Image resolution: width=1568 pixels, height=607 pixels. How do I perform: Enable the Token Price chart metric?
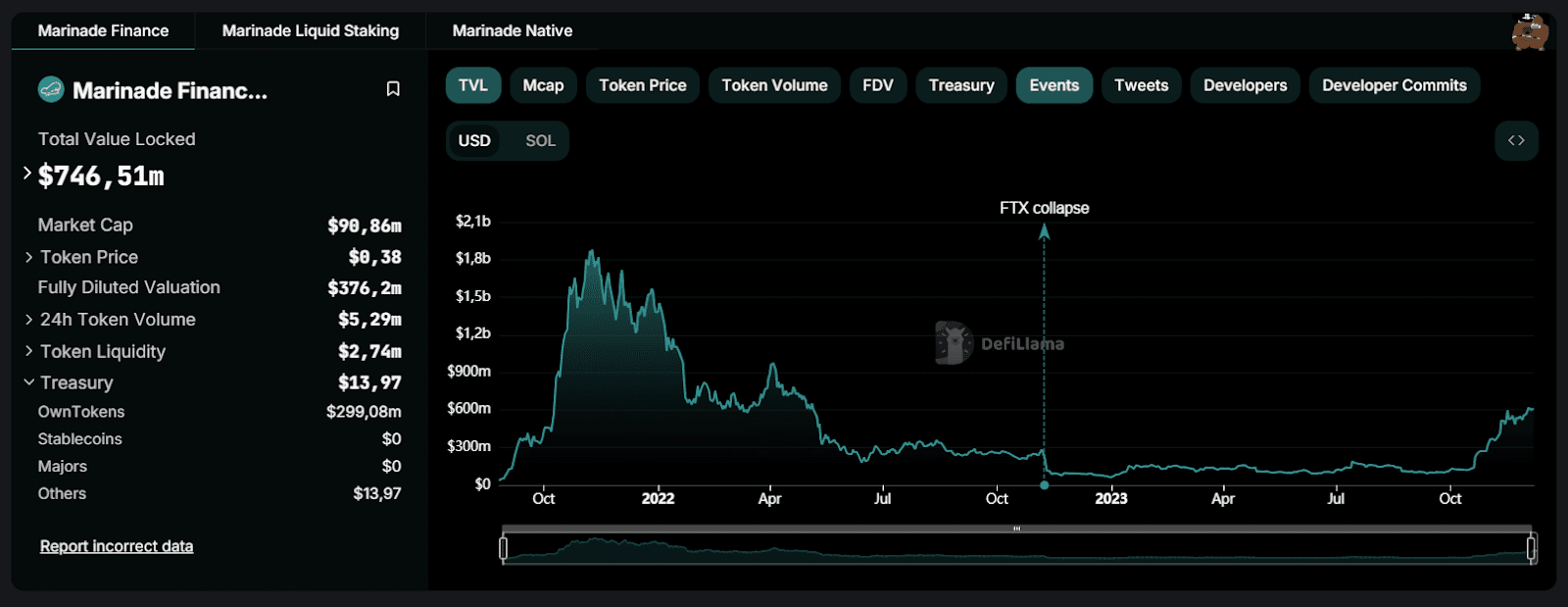coord(643,85)
